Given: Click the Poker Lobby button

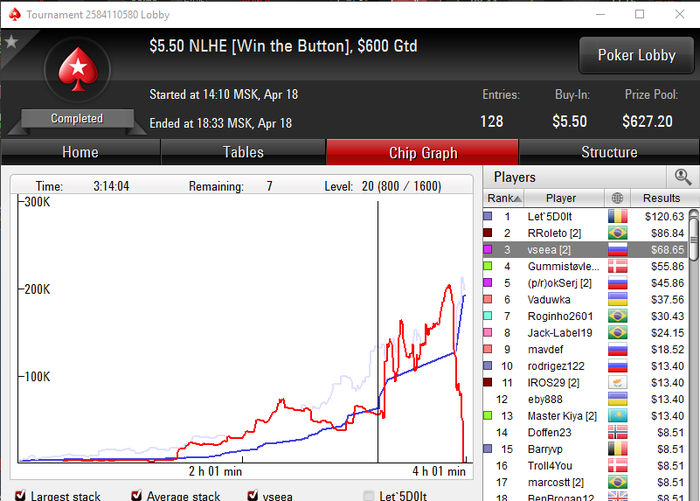Looking at the screenshot, I should point(637,55).
